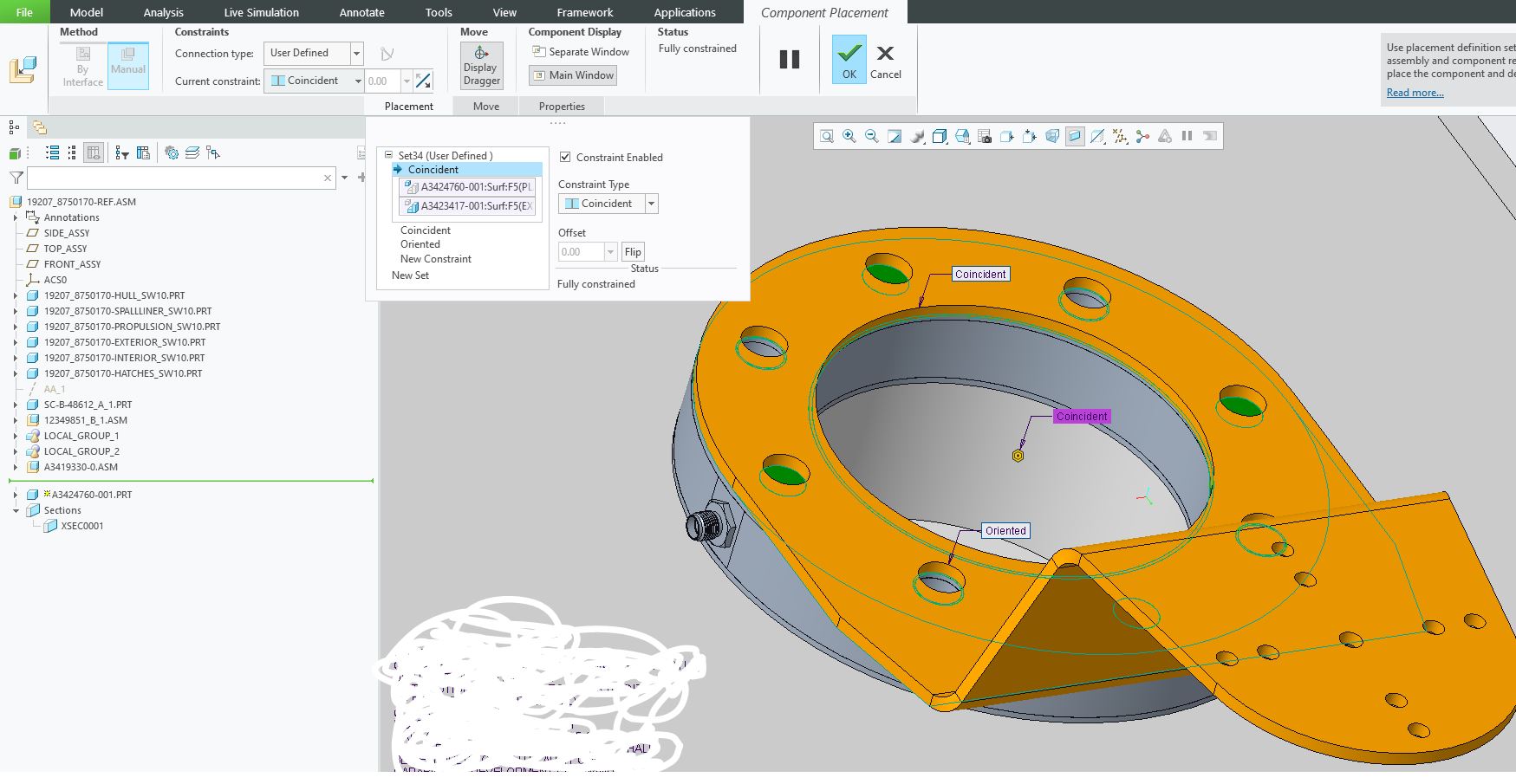Cancel the component placement

pyautogui.click(x=885, y=62)
